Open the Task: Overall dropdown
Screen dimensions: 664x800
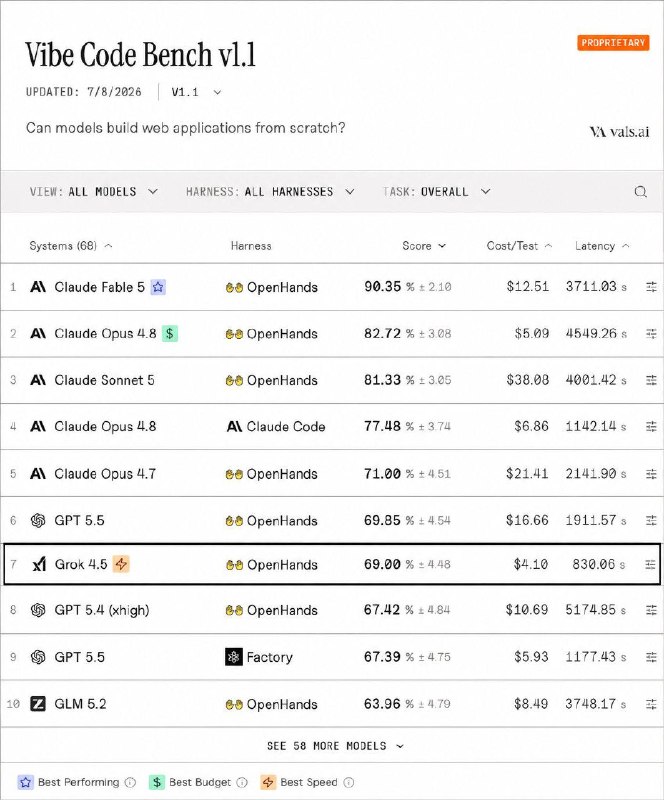pyautogui.click(x=436, y=192)
